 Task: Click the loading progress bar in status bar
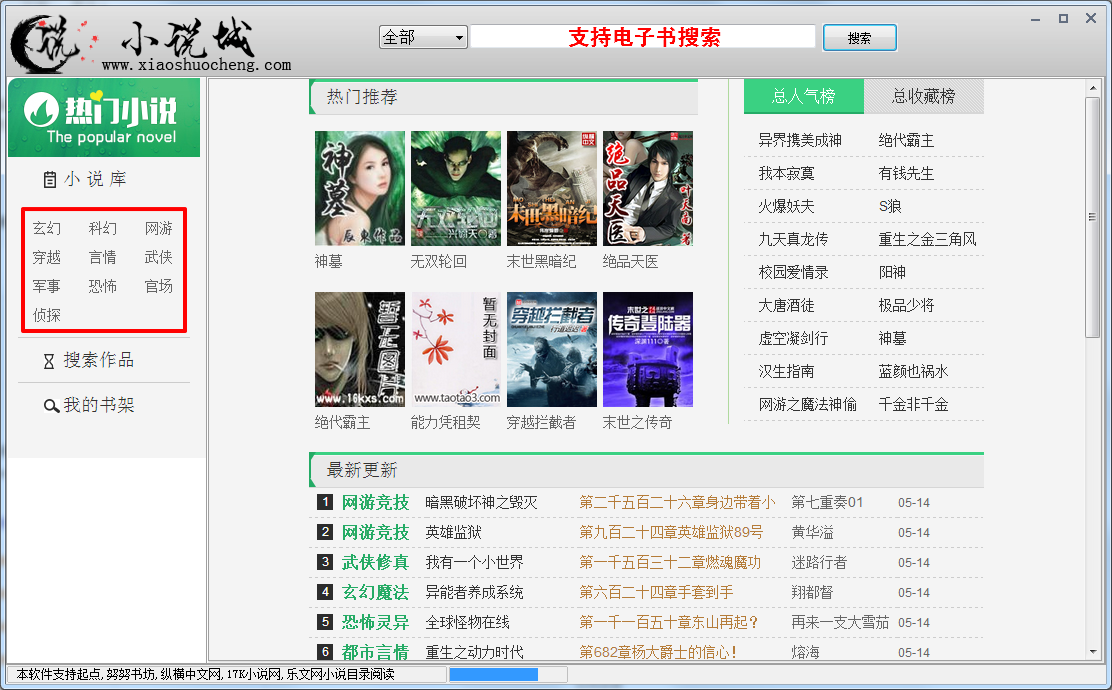coord(493,674)
